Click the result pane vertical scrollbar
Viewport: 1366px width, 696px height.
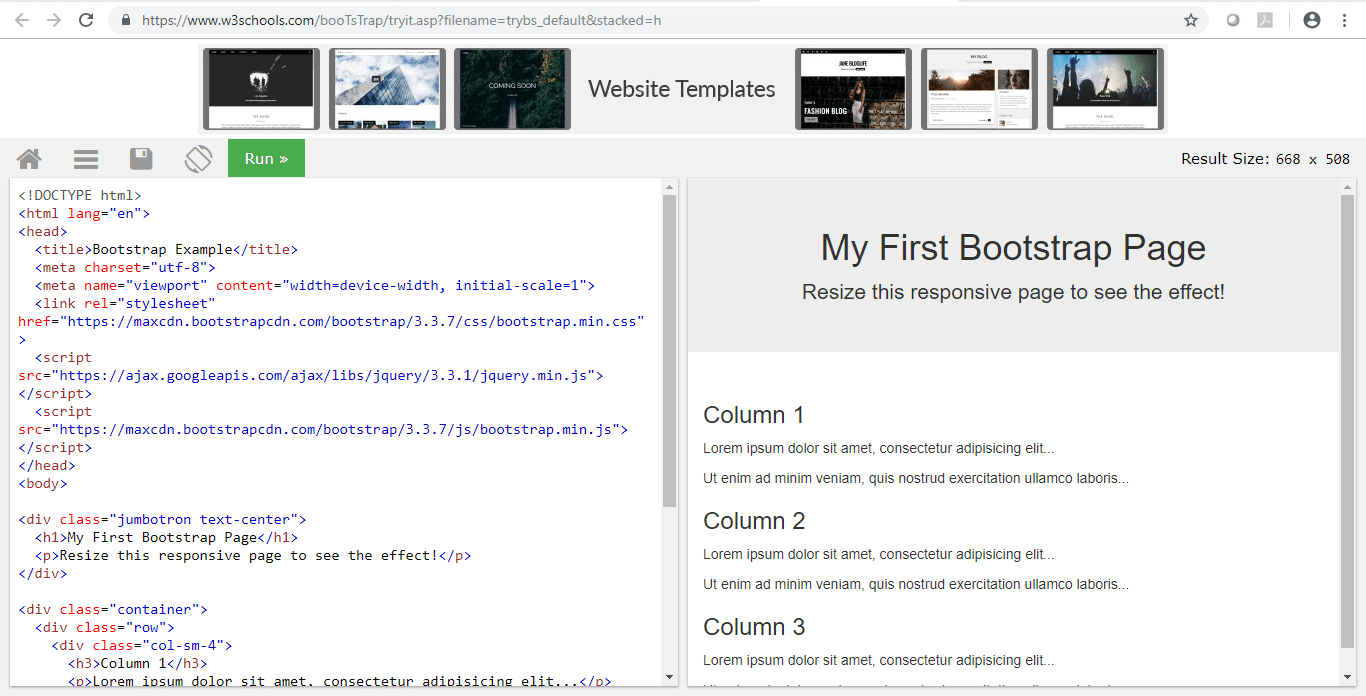(1347, 420)
